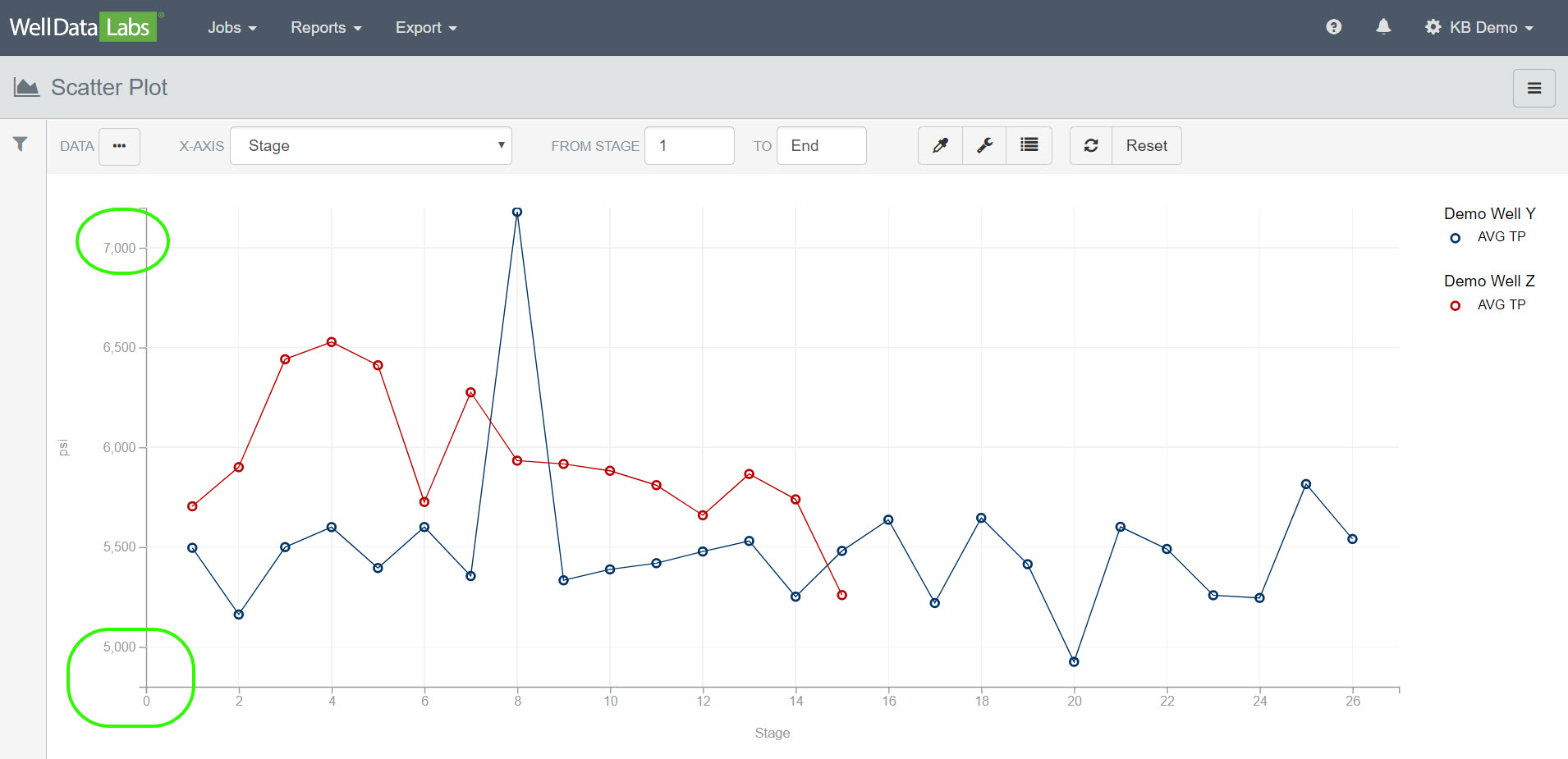Click the refresh arrows icon
The image size is (1568, 759).
(1091, 146)
